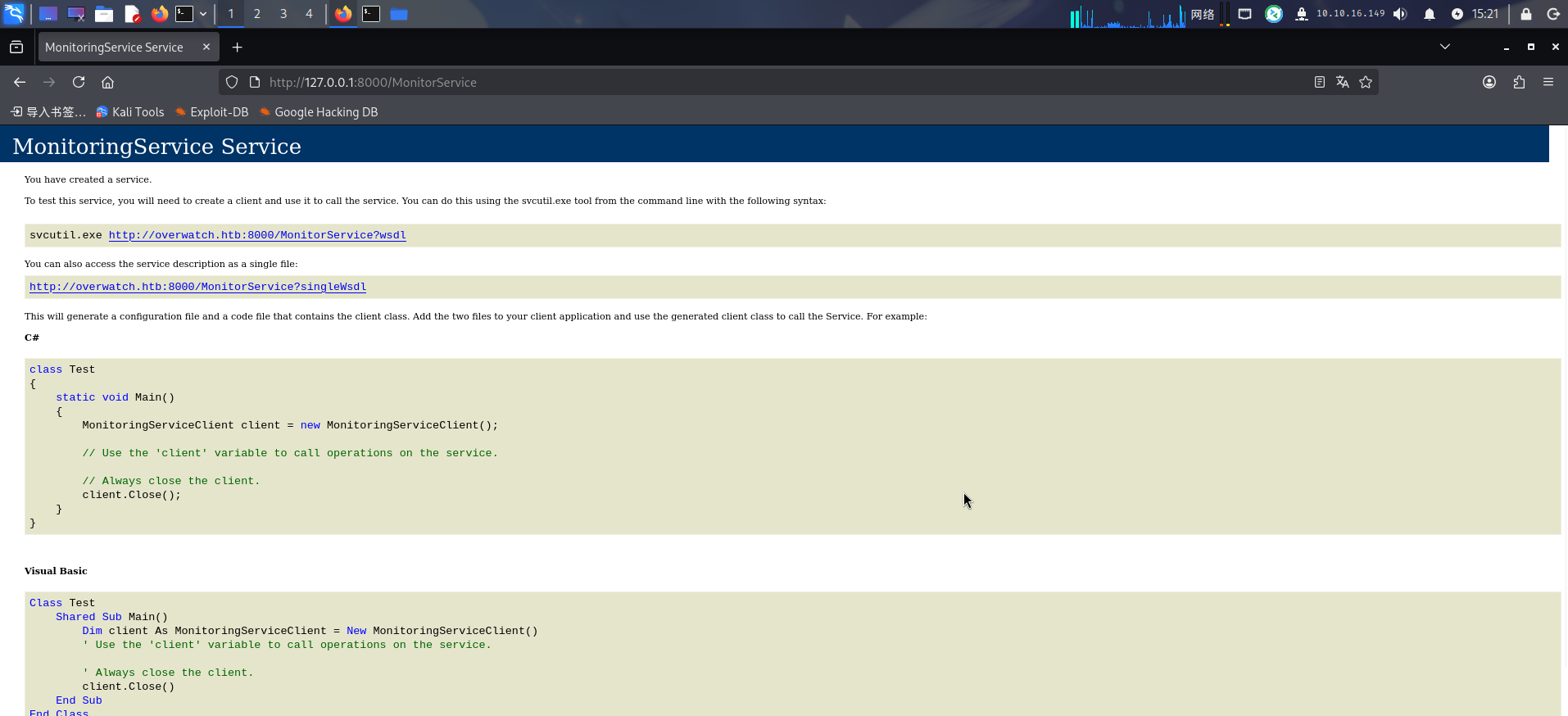
Task: Open the notifications bell in system tray
Action: [1430, 14]
